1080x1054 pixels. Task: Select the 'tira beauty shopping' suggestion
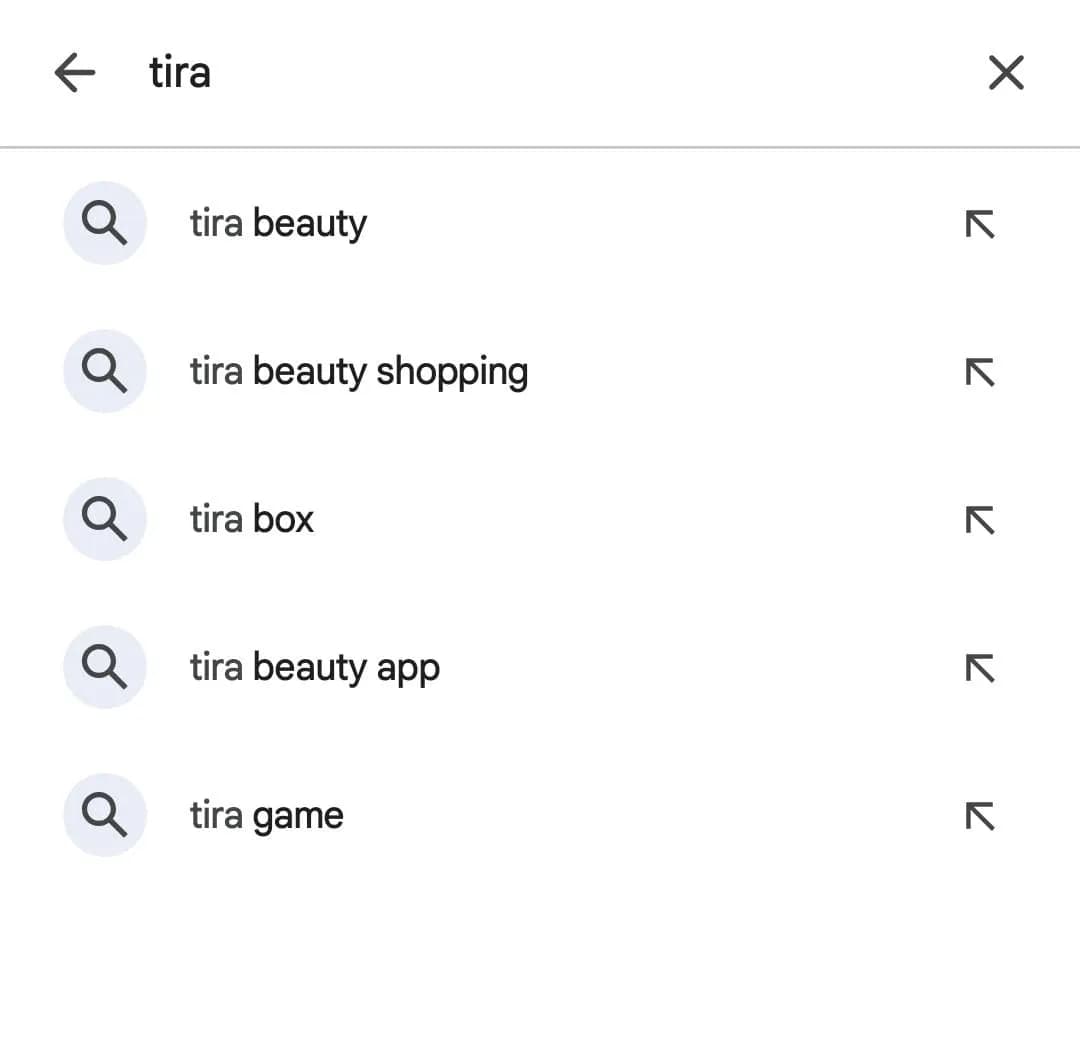(x=359, y=371)
